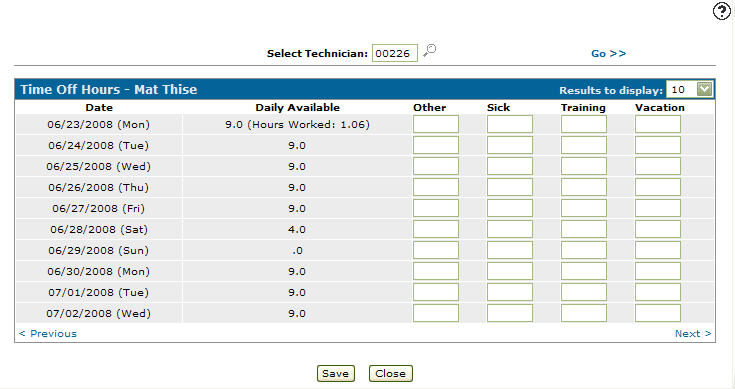Click Vacation field for 06/23/2008 (Mon)
This screenshot has height=389, width=735.
[x=658, y=124]
